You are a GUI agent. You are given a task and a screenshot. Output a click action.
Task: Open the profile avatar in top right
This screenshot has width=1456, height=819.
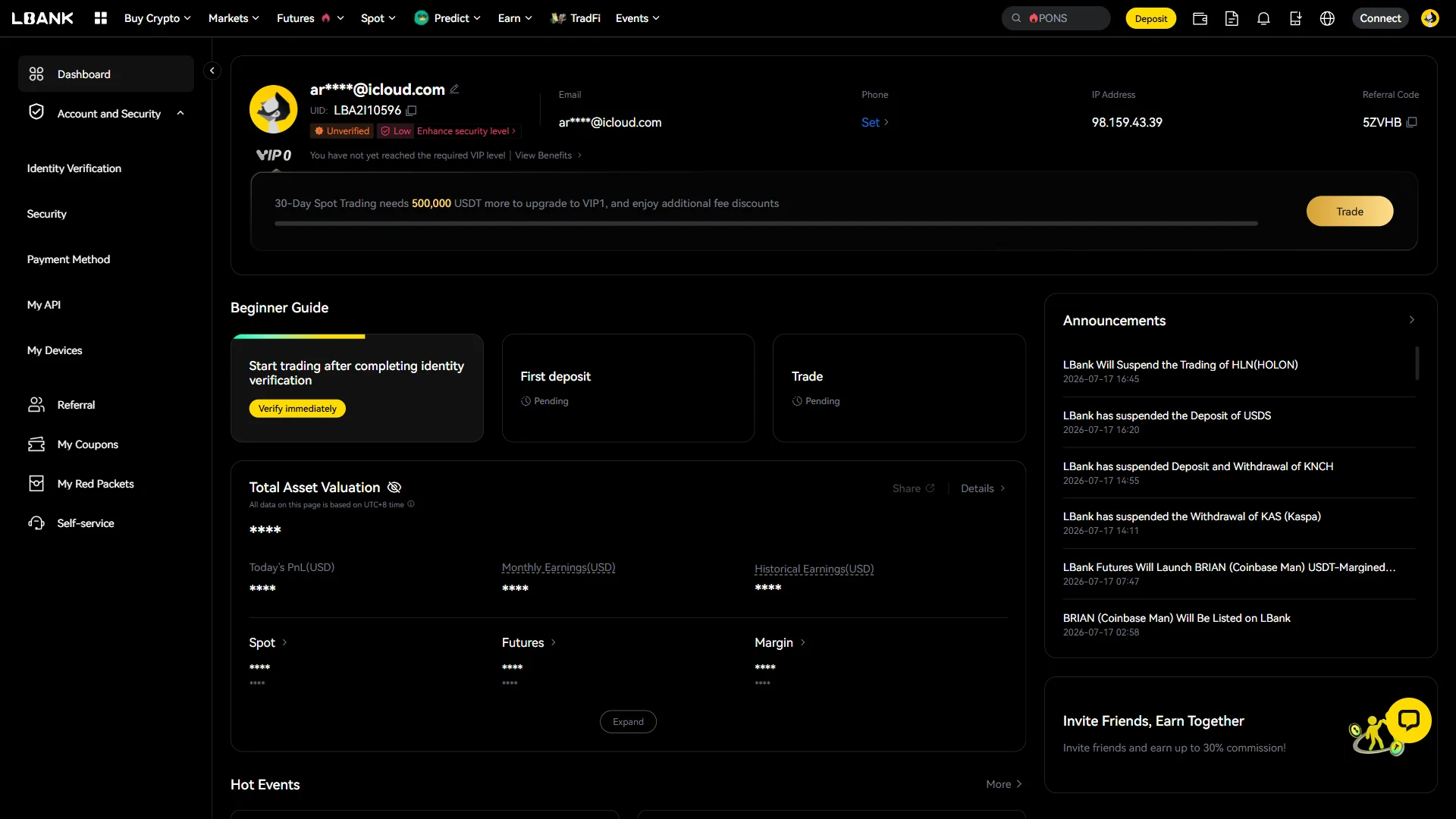(1430, 18)
